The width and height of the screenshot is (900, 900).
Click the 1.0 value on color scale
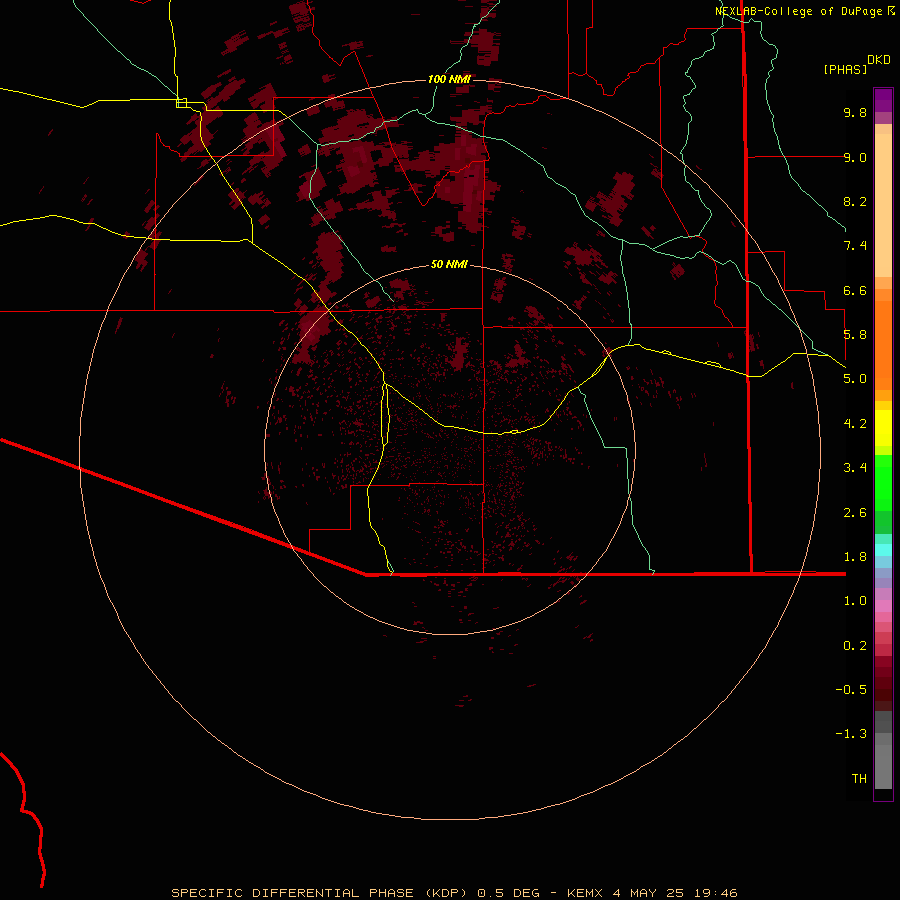point(855,601)
